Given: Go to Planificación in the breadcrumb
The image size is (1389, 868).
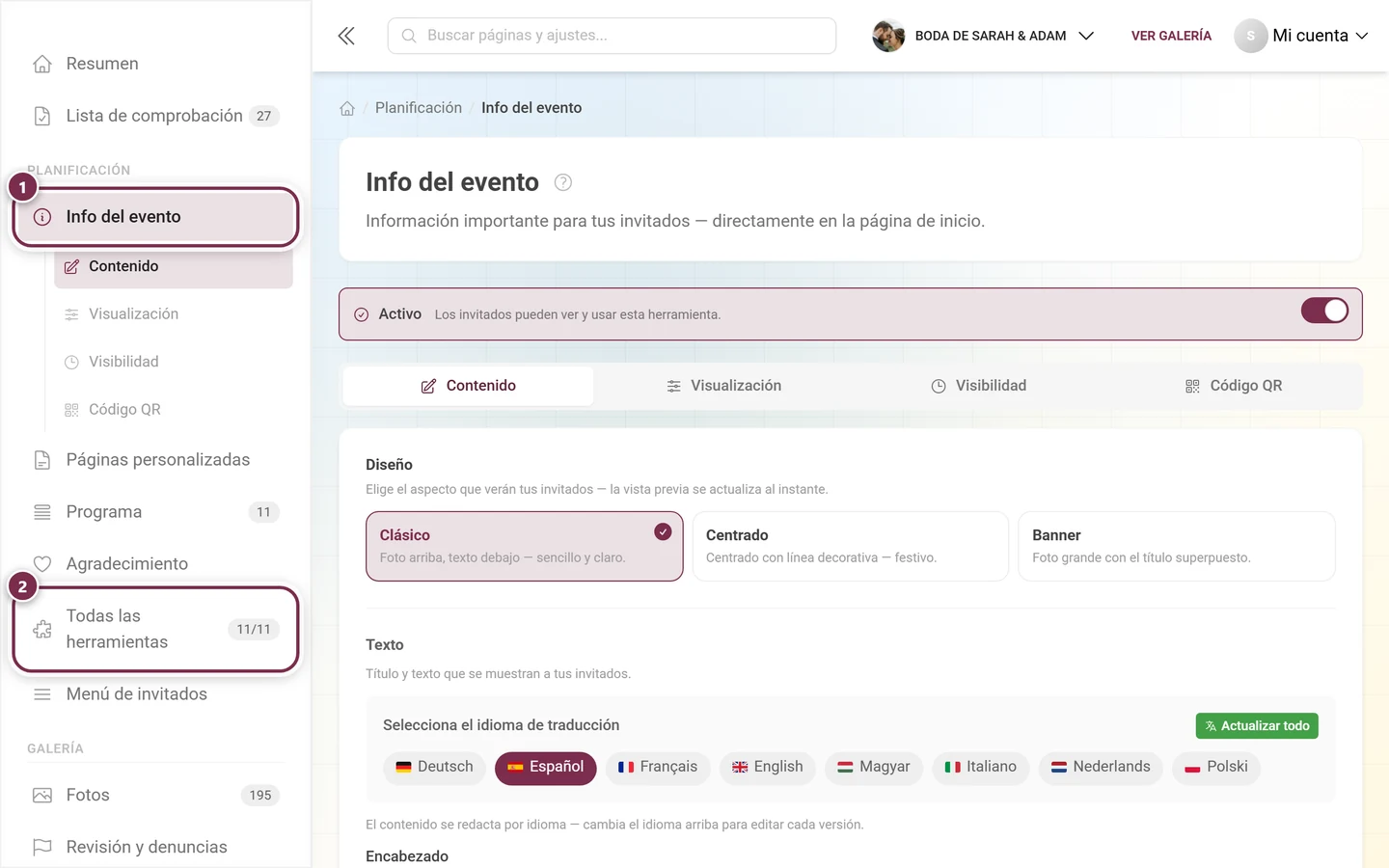Looking at the screenshot, I should pos(419,108).
